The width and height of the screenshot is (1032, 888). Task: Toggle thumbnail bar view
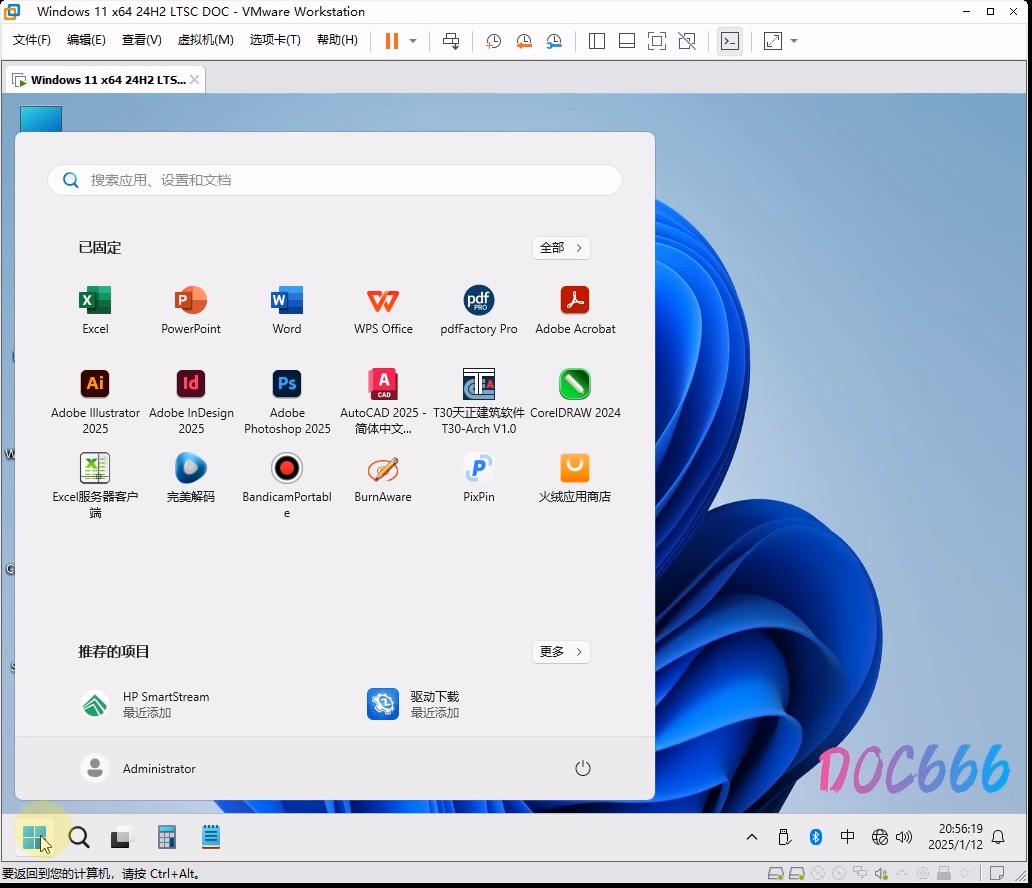tap(627, 41)
